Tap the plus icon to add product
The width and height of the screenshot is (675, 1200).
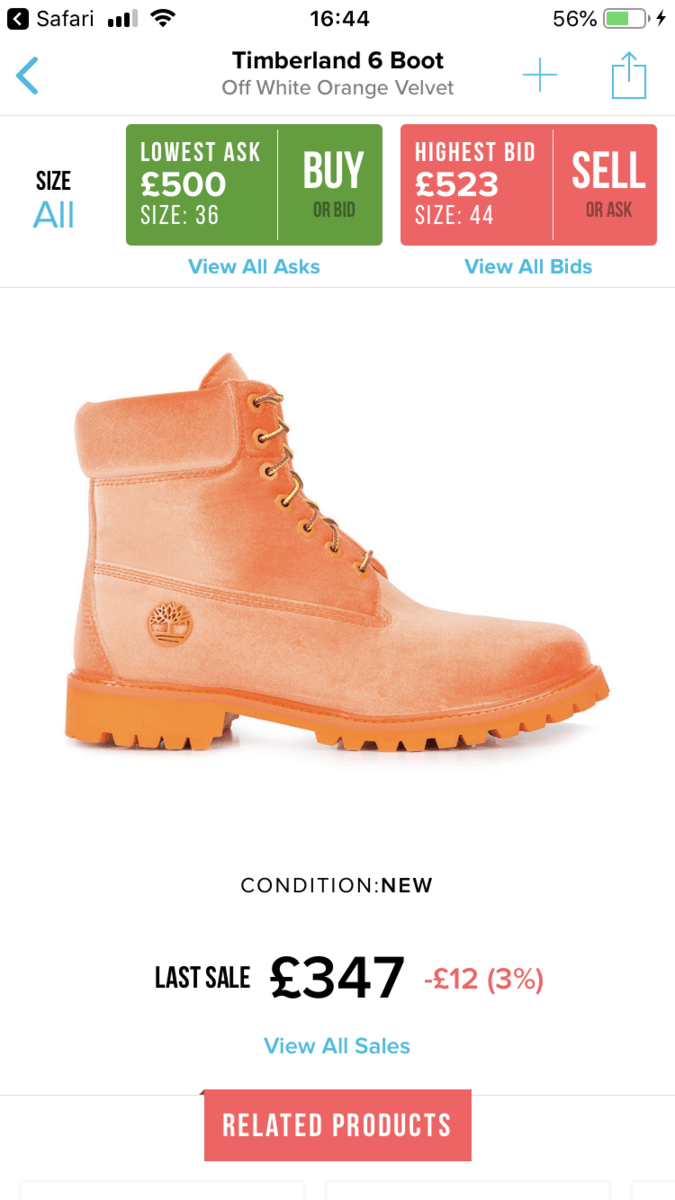[x=540, y=75]
